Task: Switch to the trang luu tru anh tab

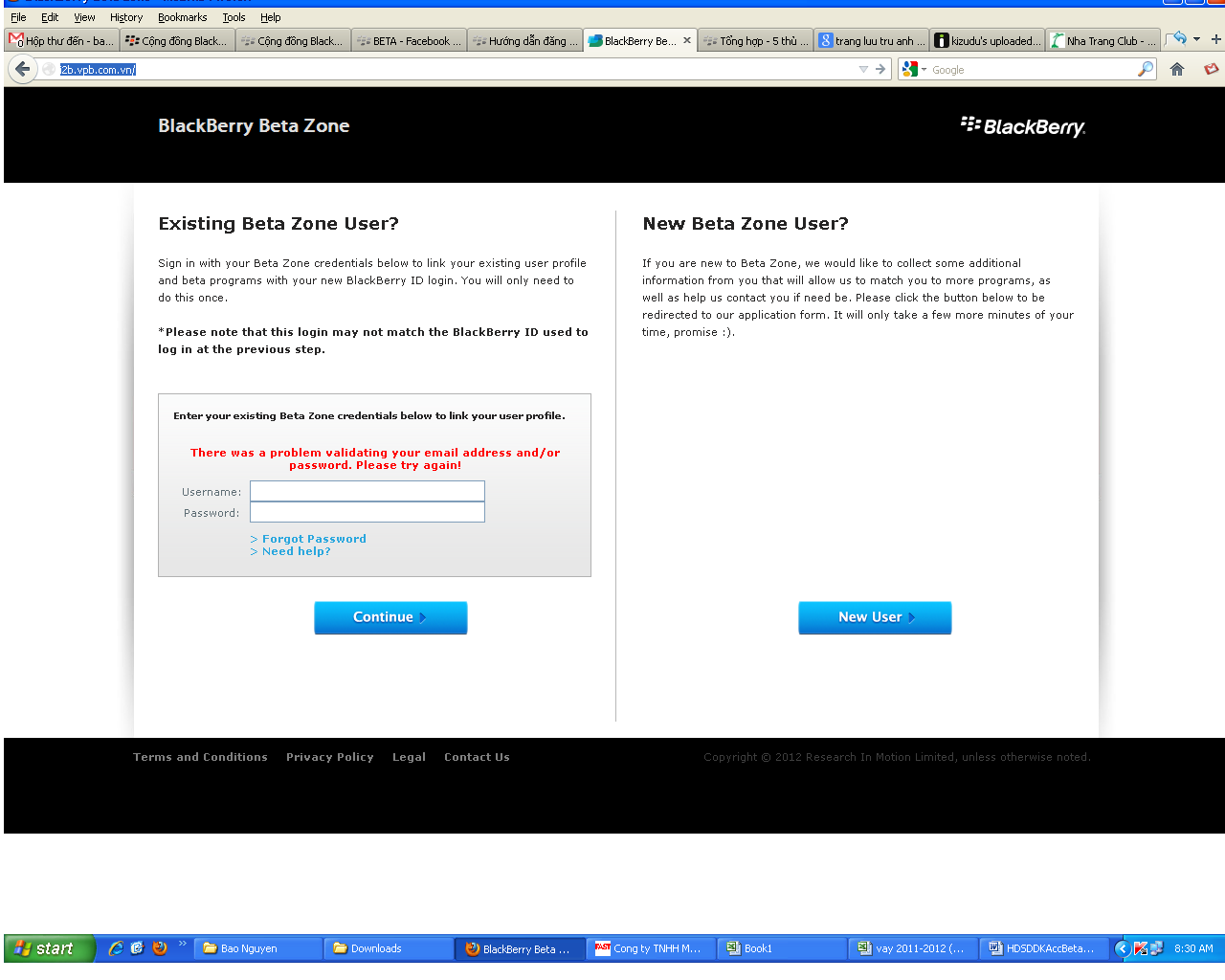Action: tap(872, 40)
